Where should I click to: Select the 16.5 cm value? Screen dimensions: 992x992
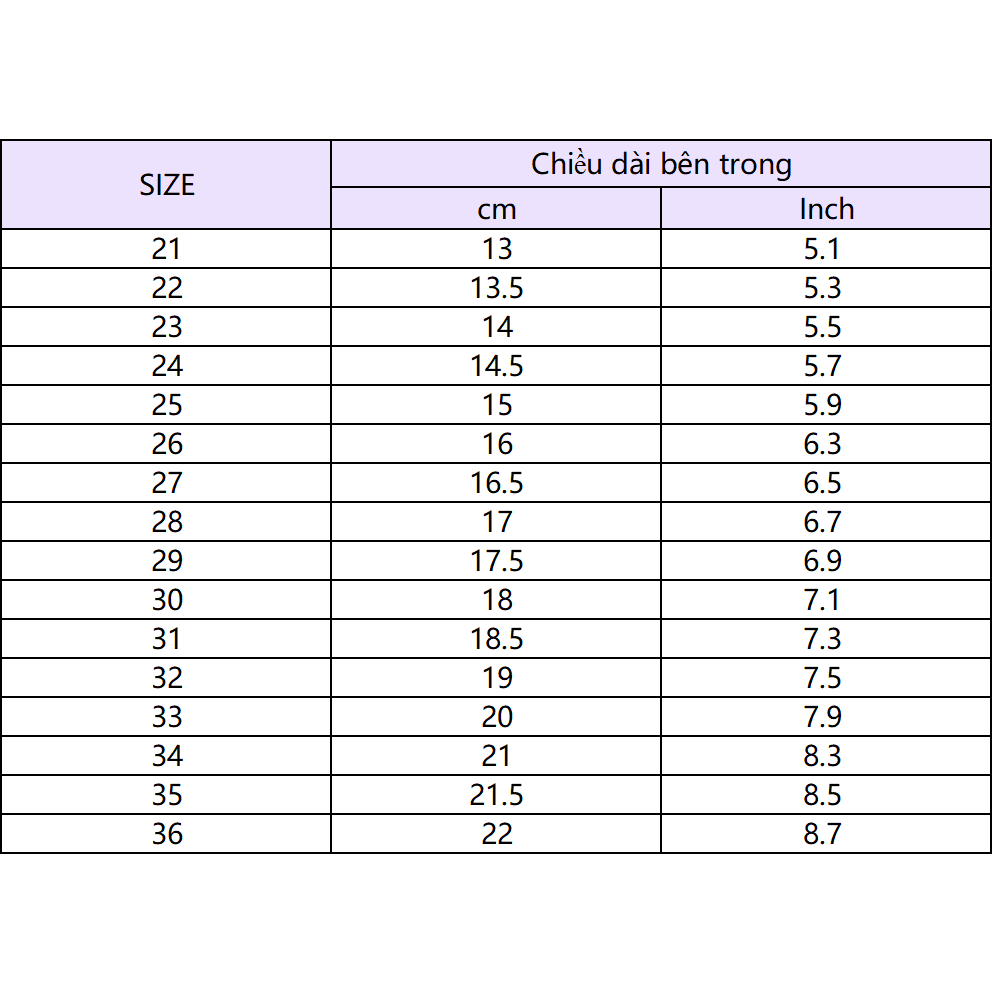tap(496, 483)
